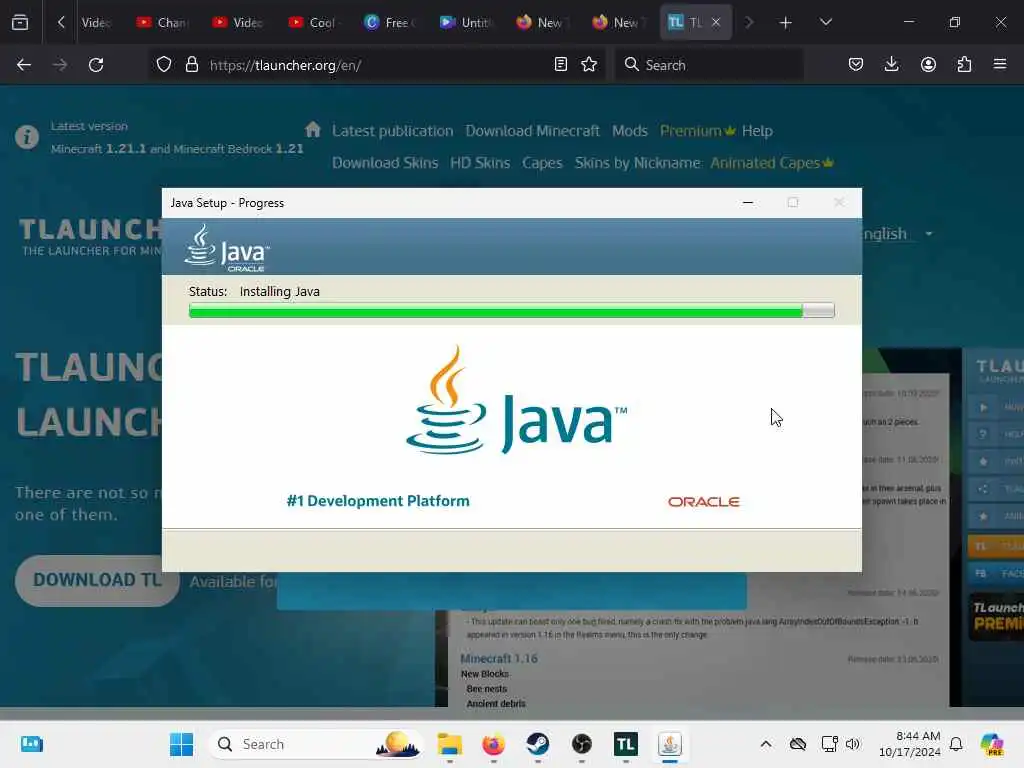Image resolution: width=1024 pixels, height=768 pixels.
Task: Open OBS Studio from the taskbar
Action: [581, 744]
